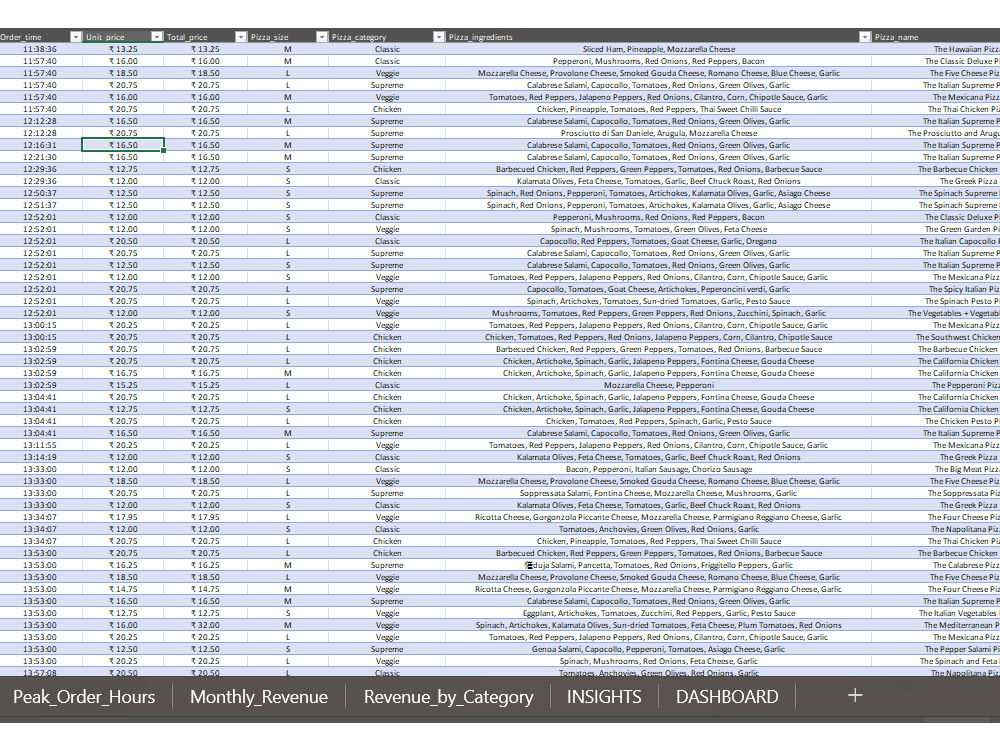
Task: Switch to the Revenue_by_Category sheet tab
Action: coord(448,696)
